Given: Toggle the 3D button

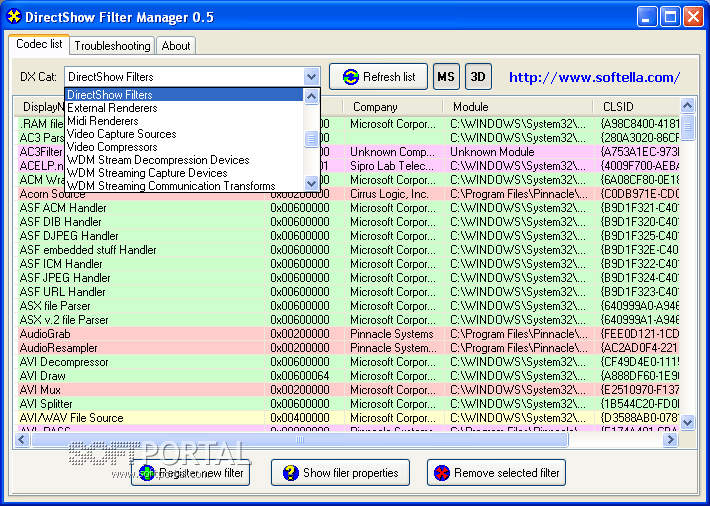Looking at the screenshot, I should (478, 77).
